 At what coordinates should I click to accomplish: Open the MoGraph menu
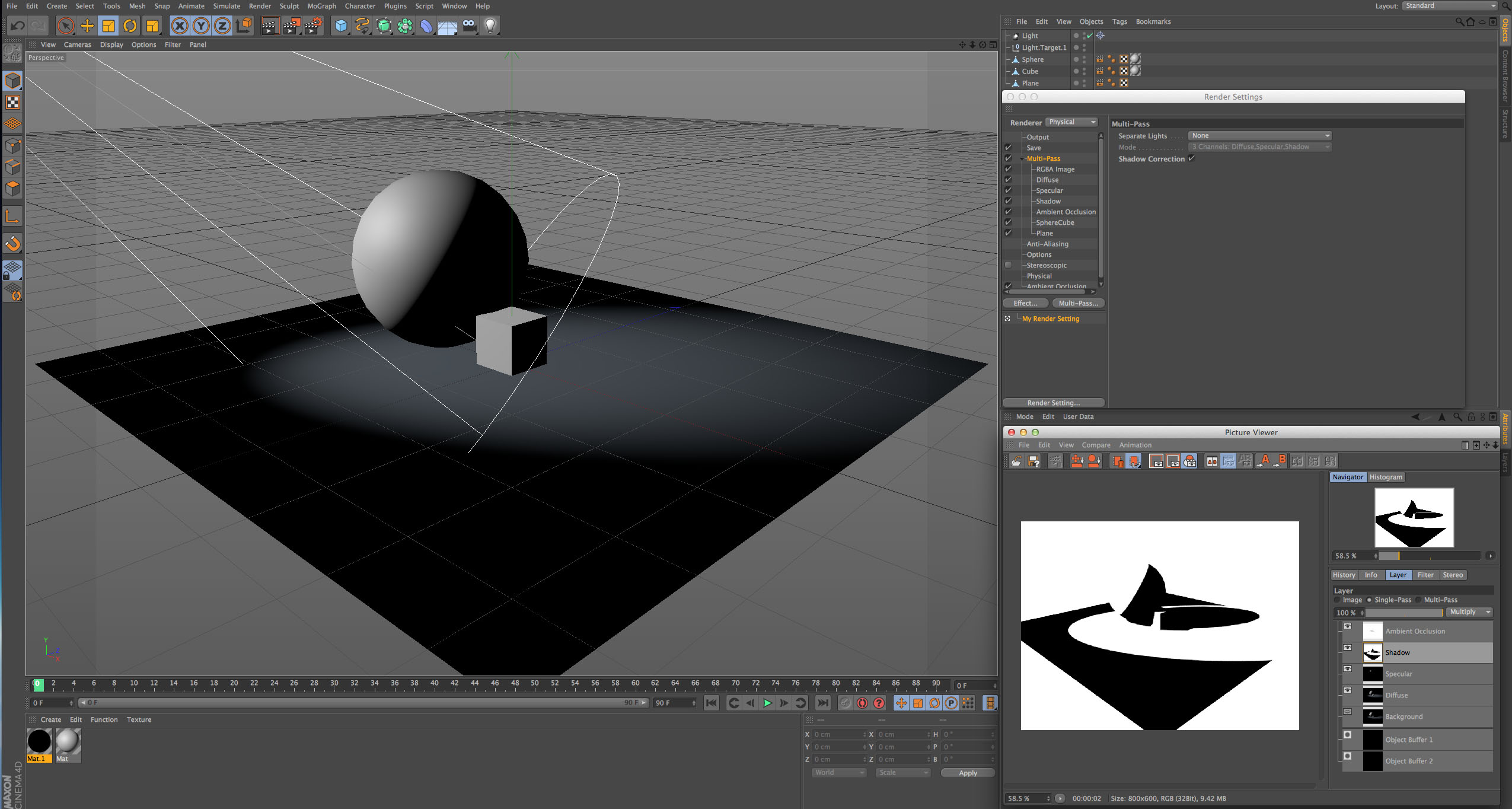click(x=321, y=6)
